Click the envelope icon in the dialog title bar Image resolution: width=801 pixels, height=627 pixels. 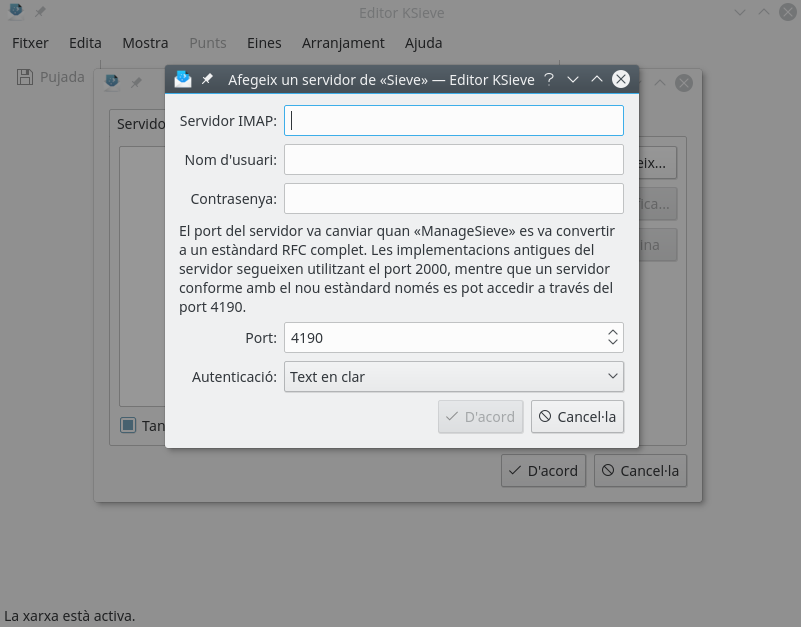183,79
